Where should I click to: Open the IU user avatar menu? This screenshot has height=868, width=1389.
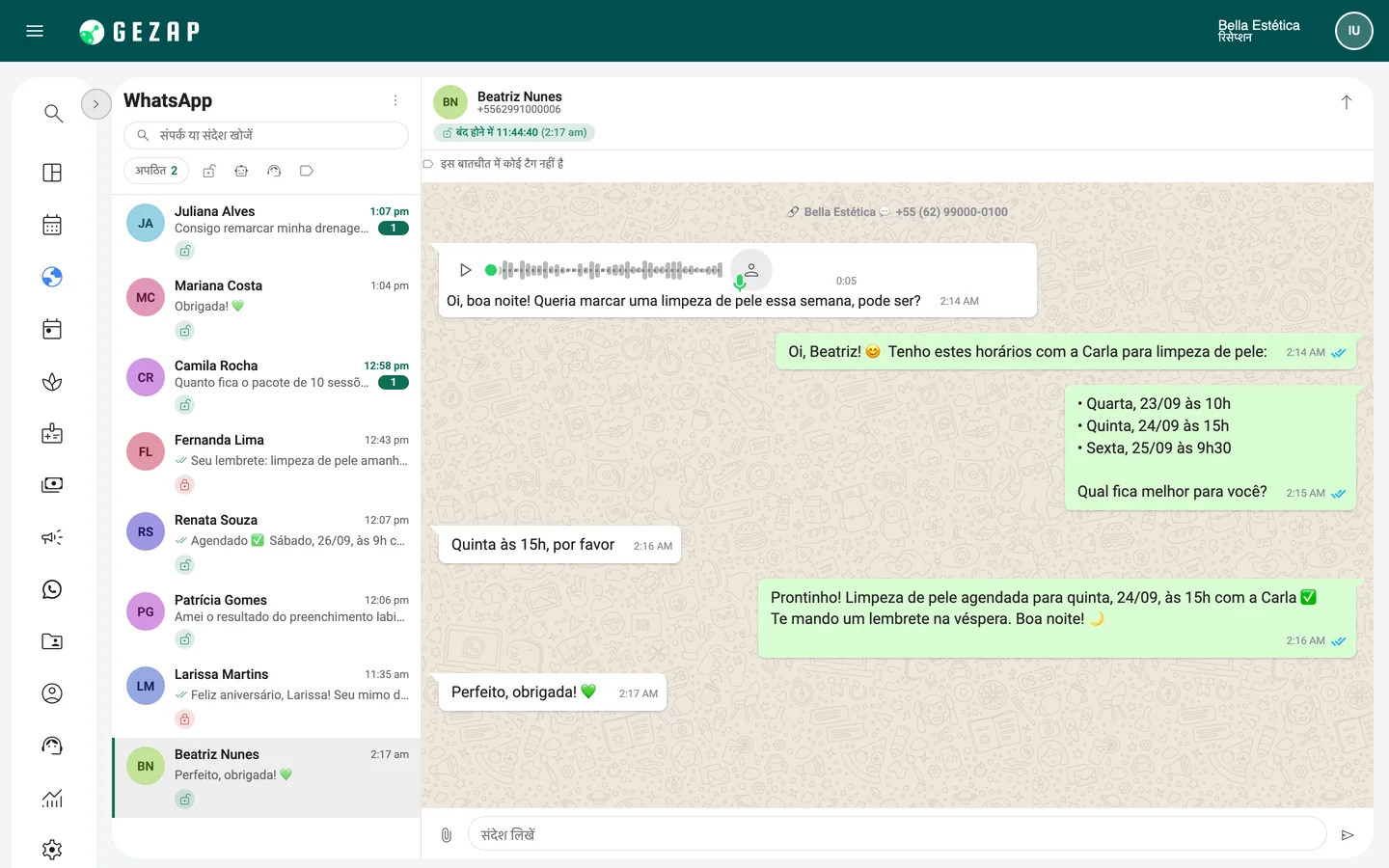pyautogui.click(x=1353, y=31)
